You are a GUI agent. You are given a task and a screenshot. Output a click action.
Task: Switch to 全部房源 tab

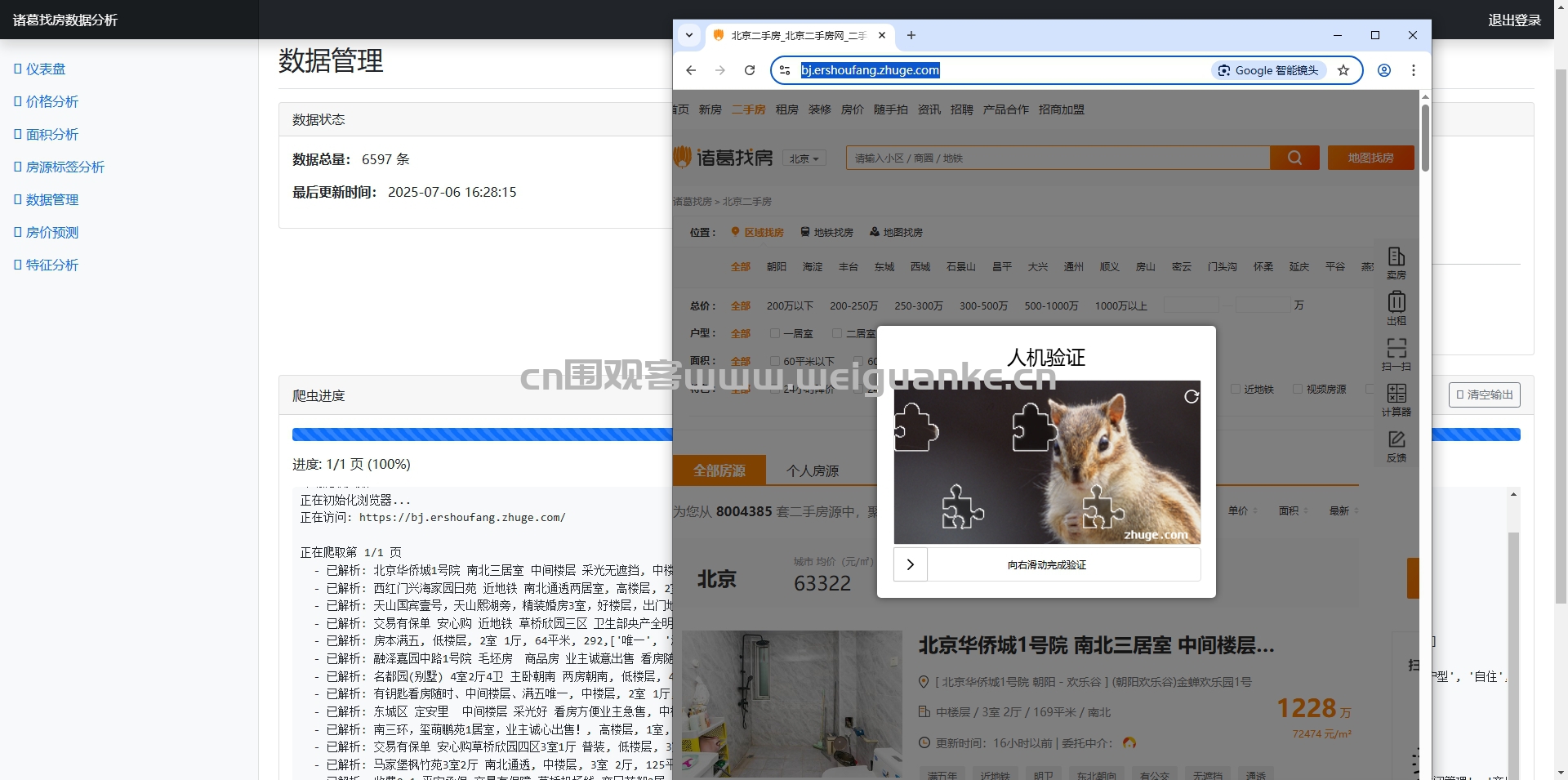(719, 470)
